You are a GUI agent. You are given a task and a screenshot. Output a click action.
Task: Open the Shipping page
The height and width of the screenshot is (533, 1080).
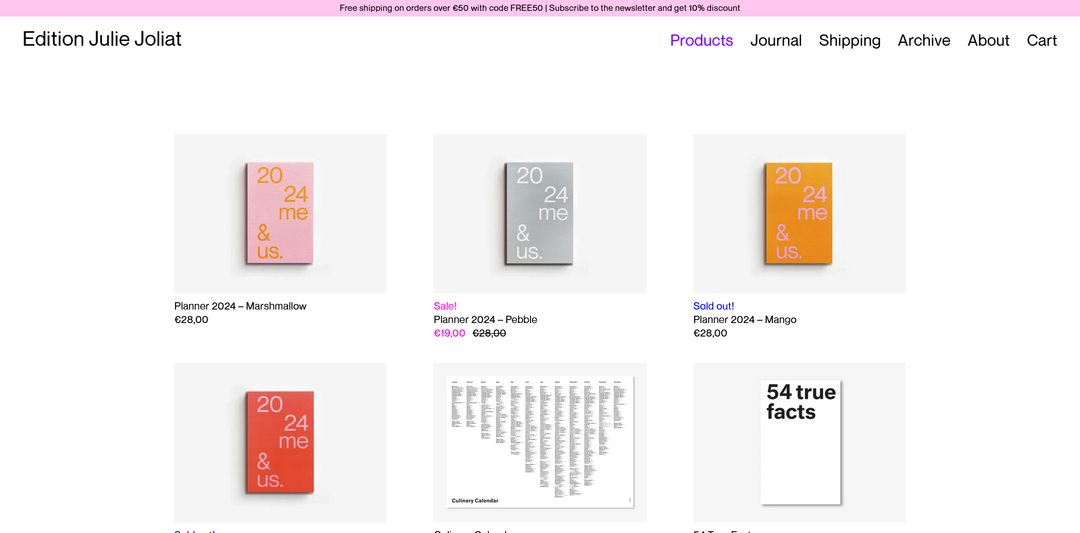coord(849,40)
